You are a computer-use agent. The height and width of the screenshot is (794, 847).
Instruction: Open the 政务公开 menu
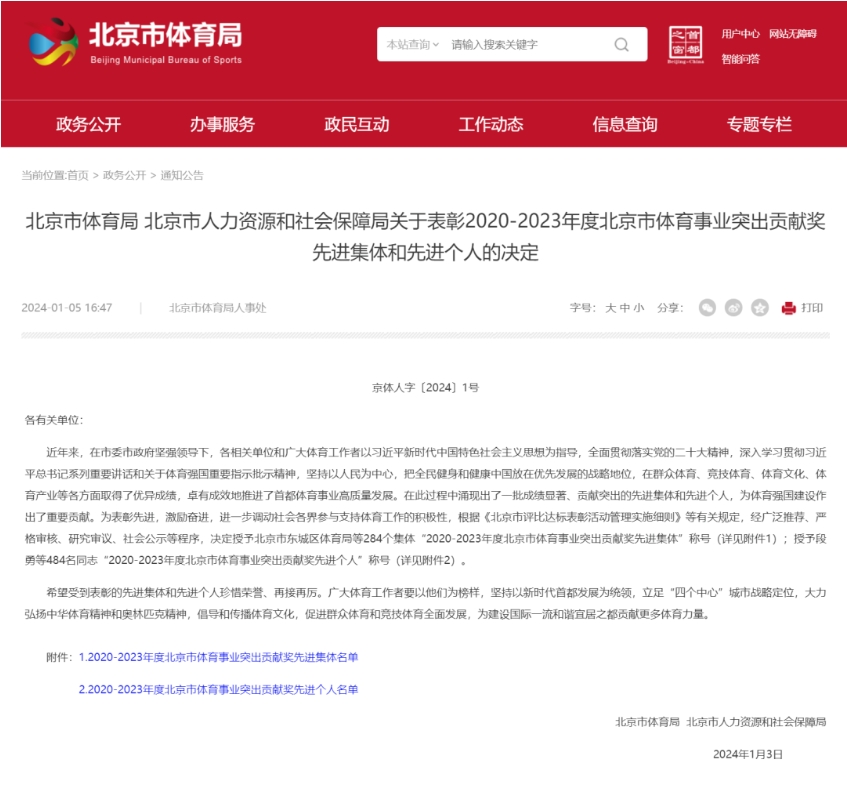89,124
